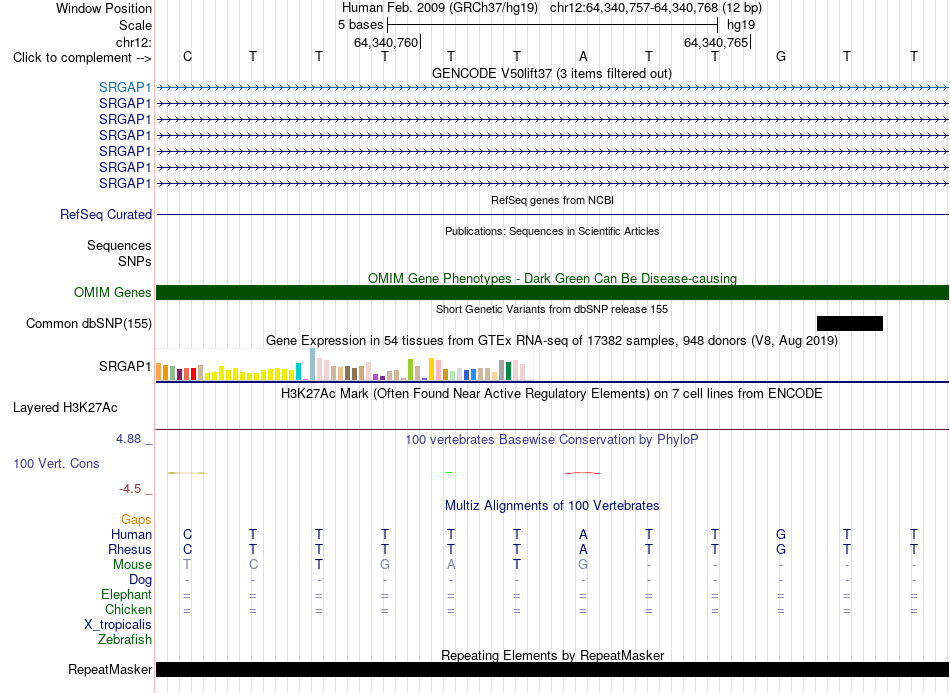
Task: Click the 'Elephant' species label
Action: click(126, 594)
